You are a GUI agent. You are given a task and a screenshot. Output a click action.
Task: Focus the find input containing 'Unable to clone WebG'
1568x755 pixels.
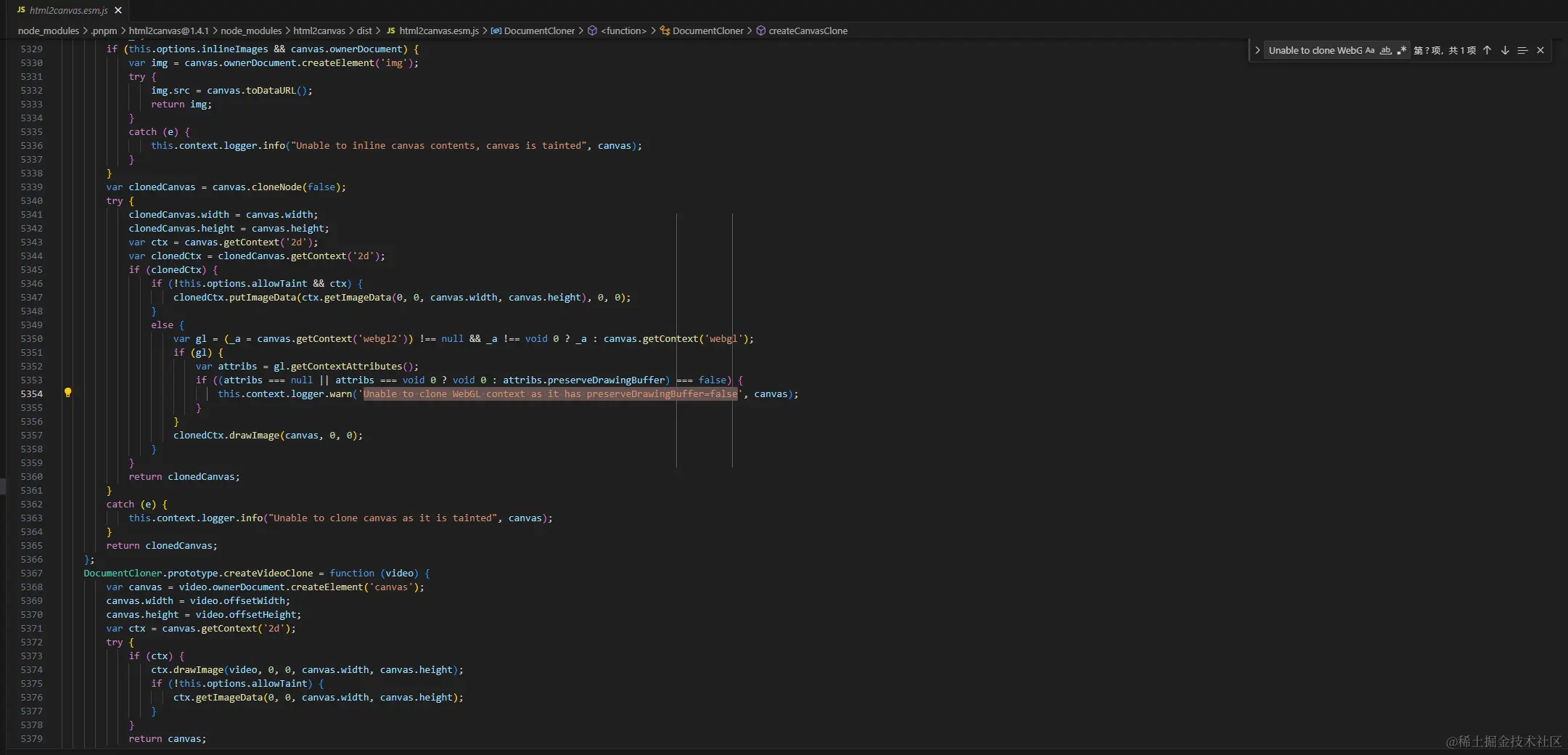[x=1315, y=50]
